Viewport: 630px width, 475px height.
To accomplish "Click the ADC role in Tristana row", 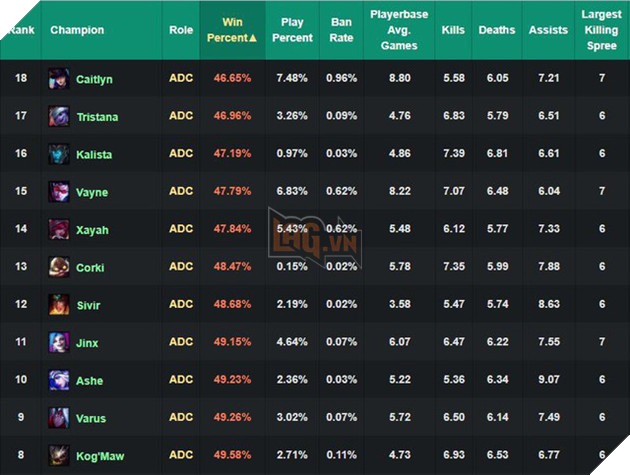I will (x=181, y=116).
